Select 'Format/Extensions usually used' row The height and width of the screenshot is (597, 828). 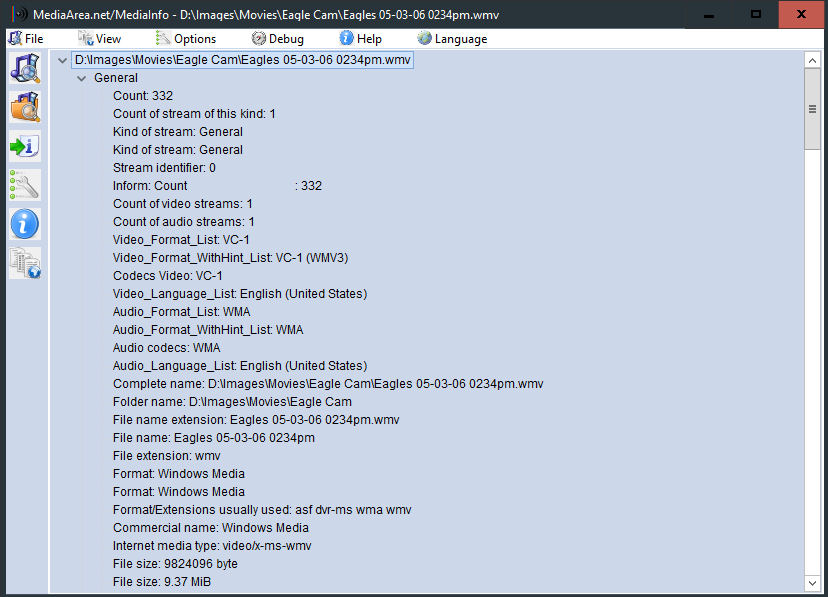pos(262,509)
